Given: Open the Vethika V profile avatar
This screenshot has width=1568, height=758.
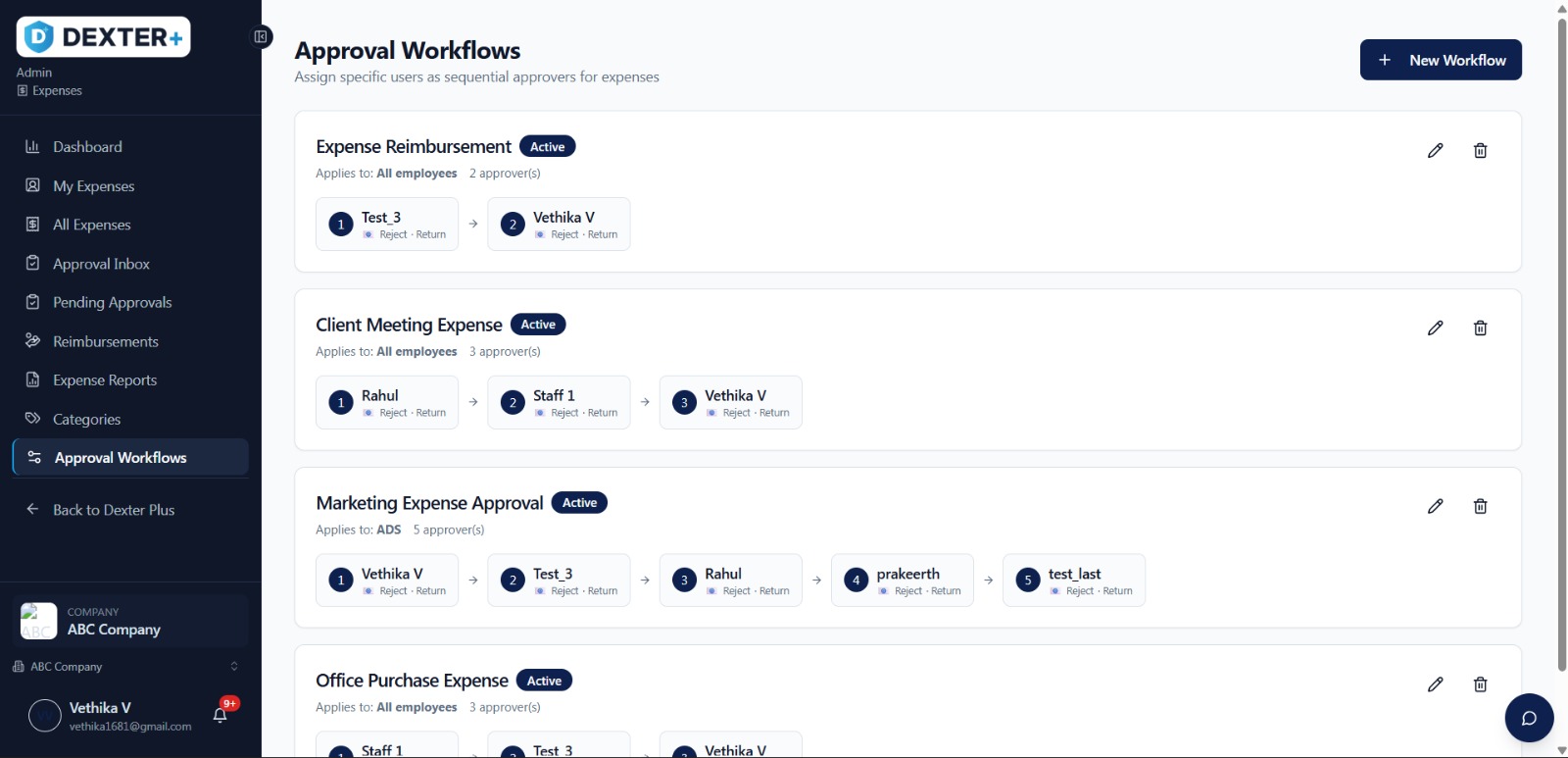Looking at the screenshot, I should (45, 716).
